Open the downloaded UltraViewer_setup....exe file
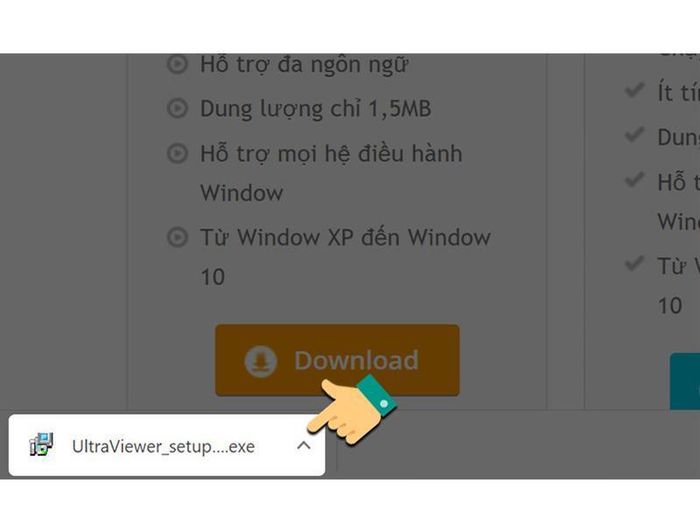700x525 pixels. tap(163, 446)
